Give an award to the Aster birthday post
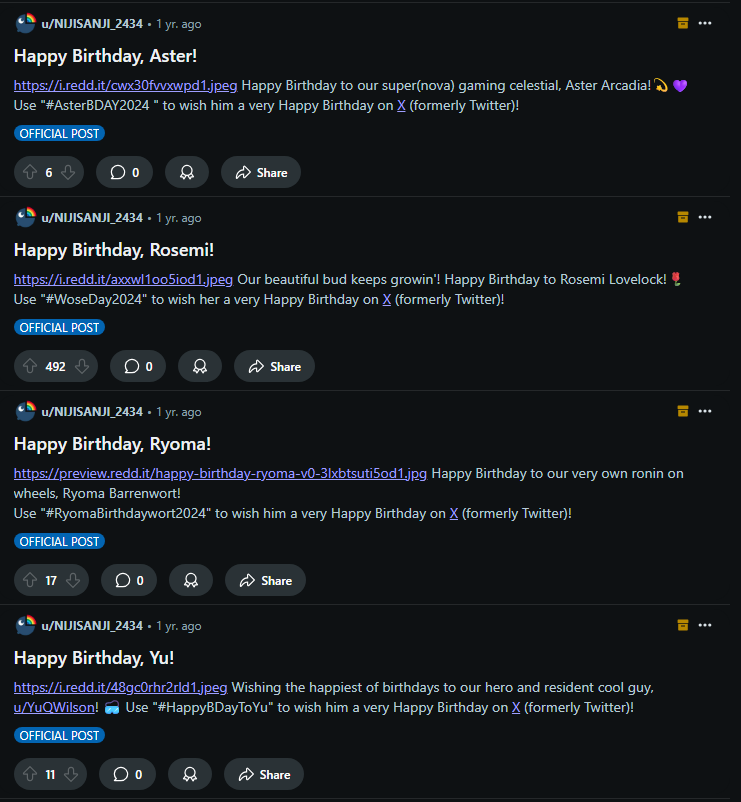741x802 pixels. tap(186, 172)
